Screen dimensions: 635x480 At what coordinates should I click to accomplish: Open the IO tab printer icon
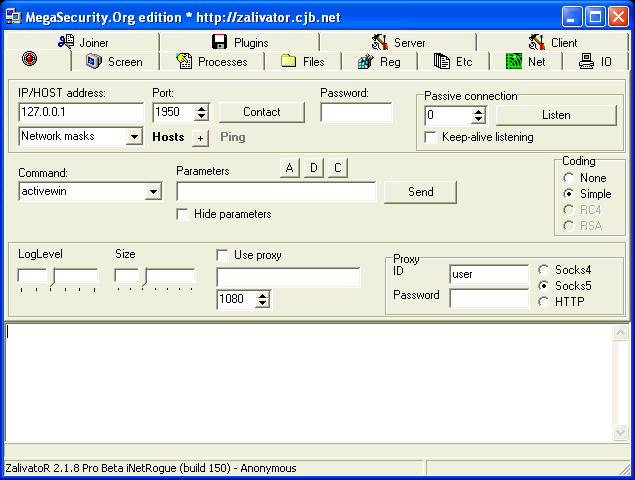(587, 62)
